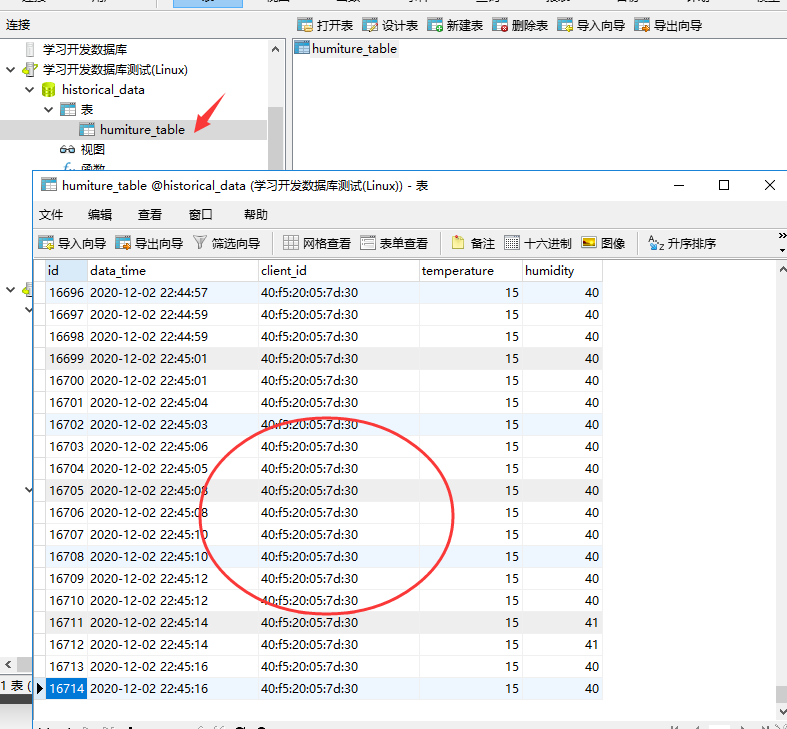This screenshot has width=787, height=729.
Task: Click row selector of row 16714
Action: [40, 688]
